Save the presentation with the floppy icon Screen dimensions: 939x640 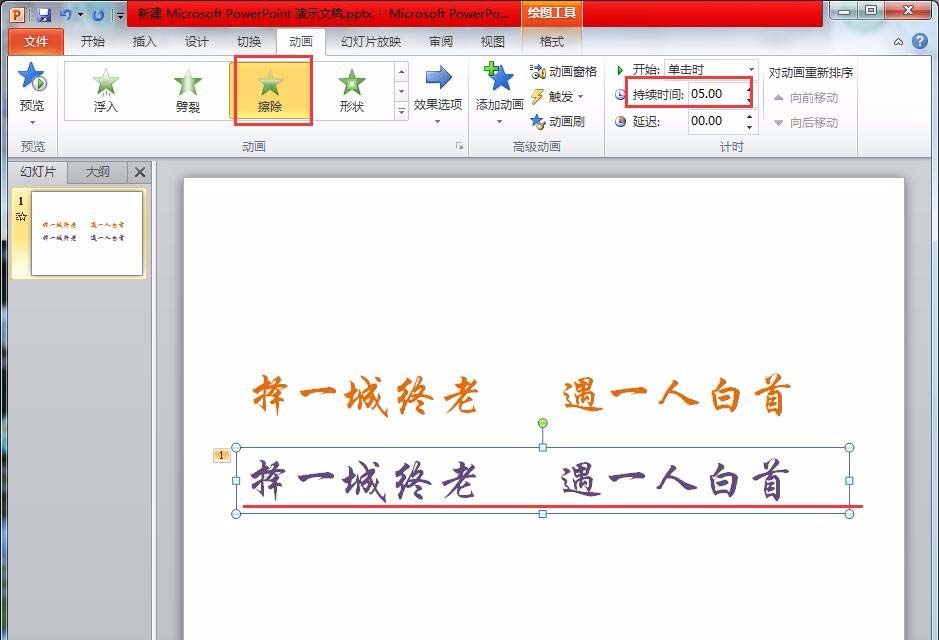(44, 14)
